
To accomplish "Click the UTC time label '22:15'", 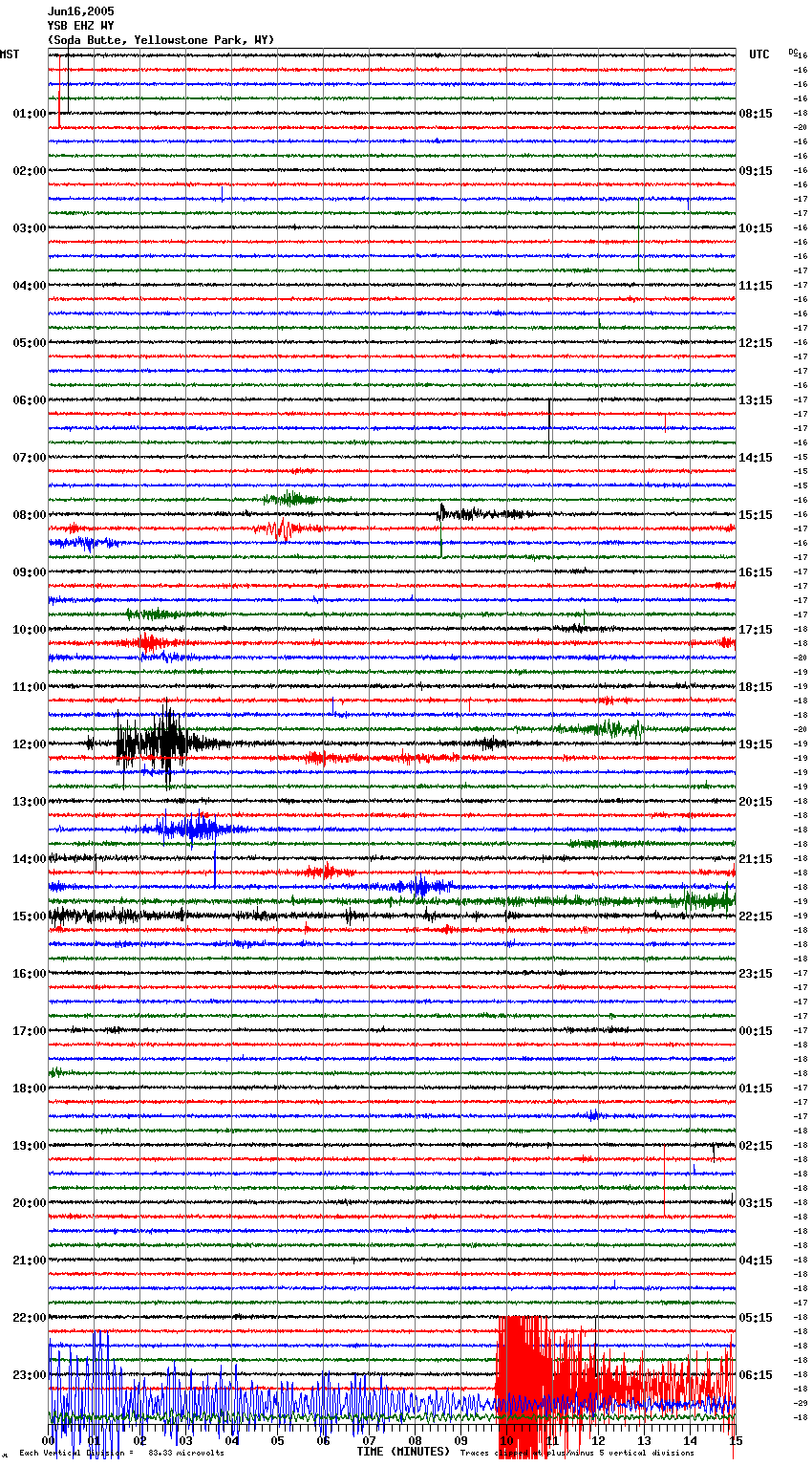I will point(756,916).
